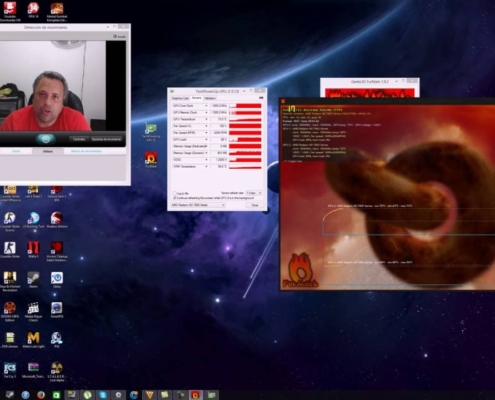Image resolution: width=495 pixels, height=400 pixels.
Task: Expand the GPU Memory Clock sensor dropdown
Action: tap(206, 112)
